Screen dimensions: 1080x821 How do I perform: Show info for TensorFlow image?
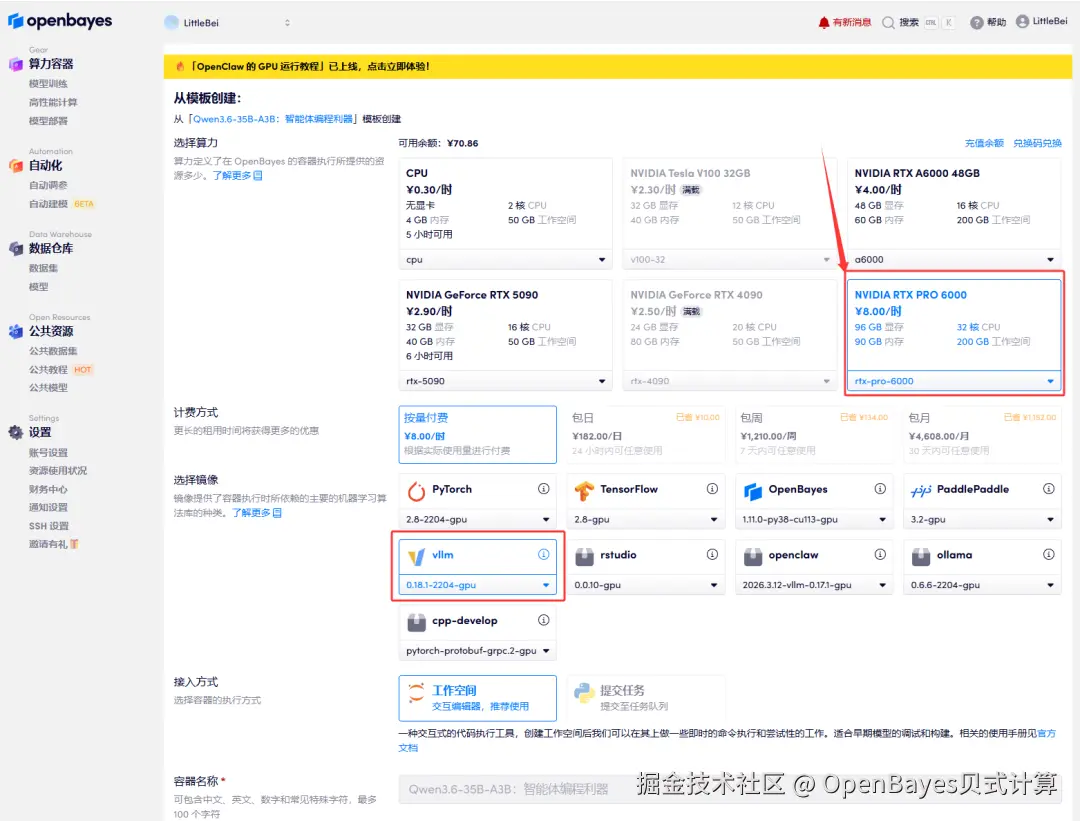[712, 489]
